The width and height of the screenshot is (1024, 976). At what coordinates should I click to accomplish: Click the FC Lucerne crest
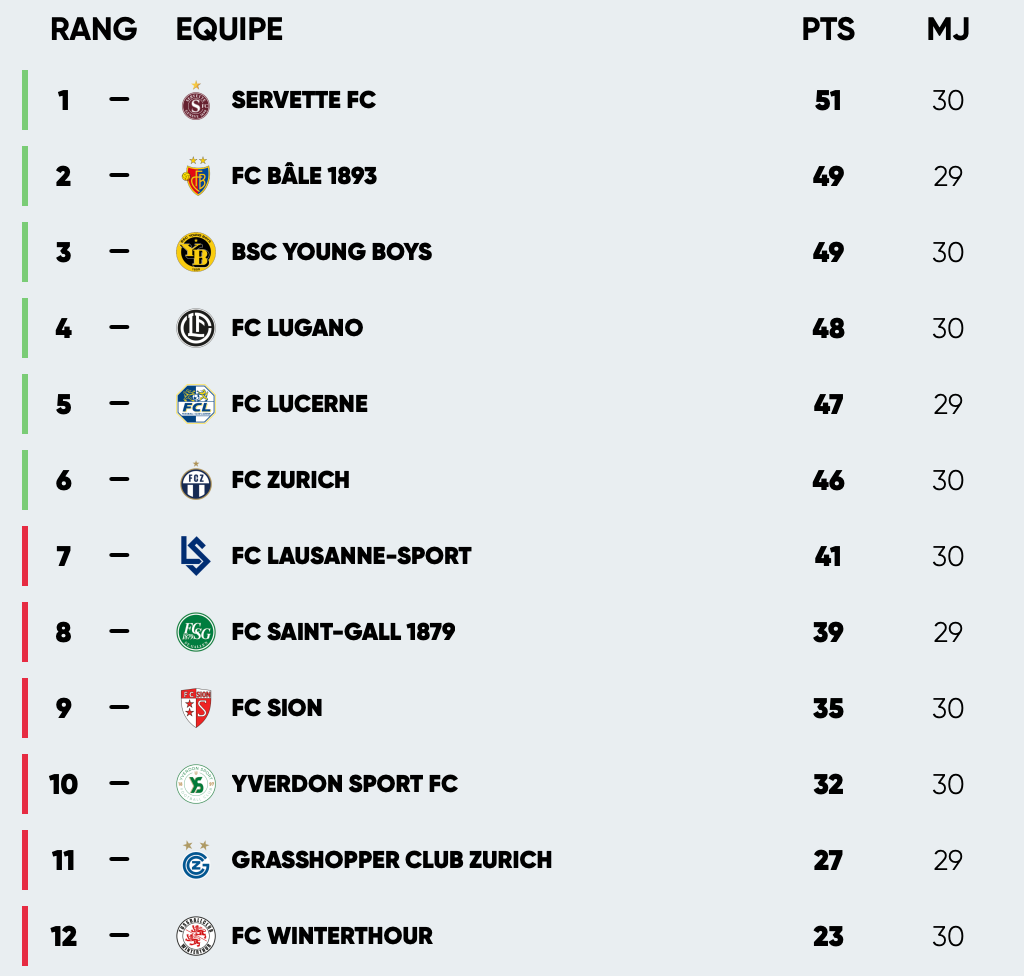pyautogui.click(x=196, y=404)
